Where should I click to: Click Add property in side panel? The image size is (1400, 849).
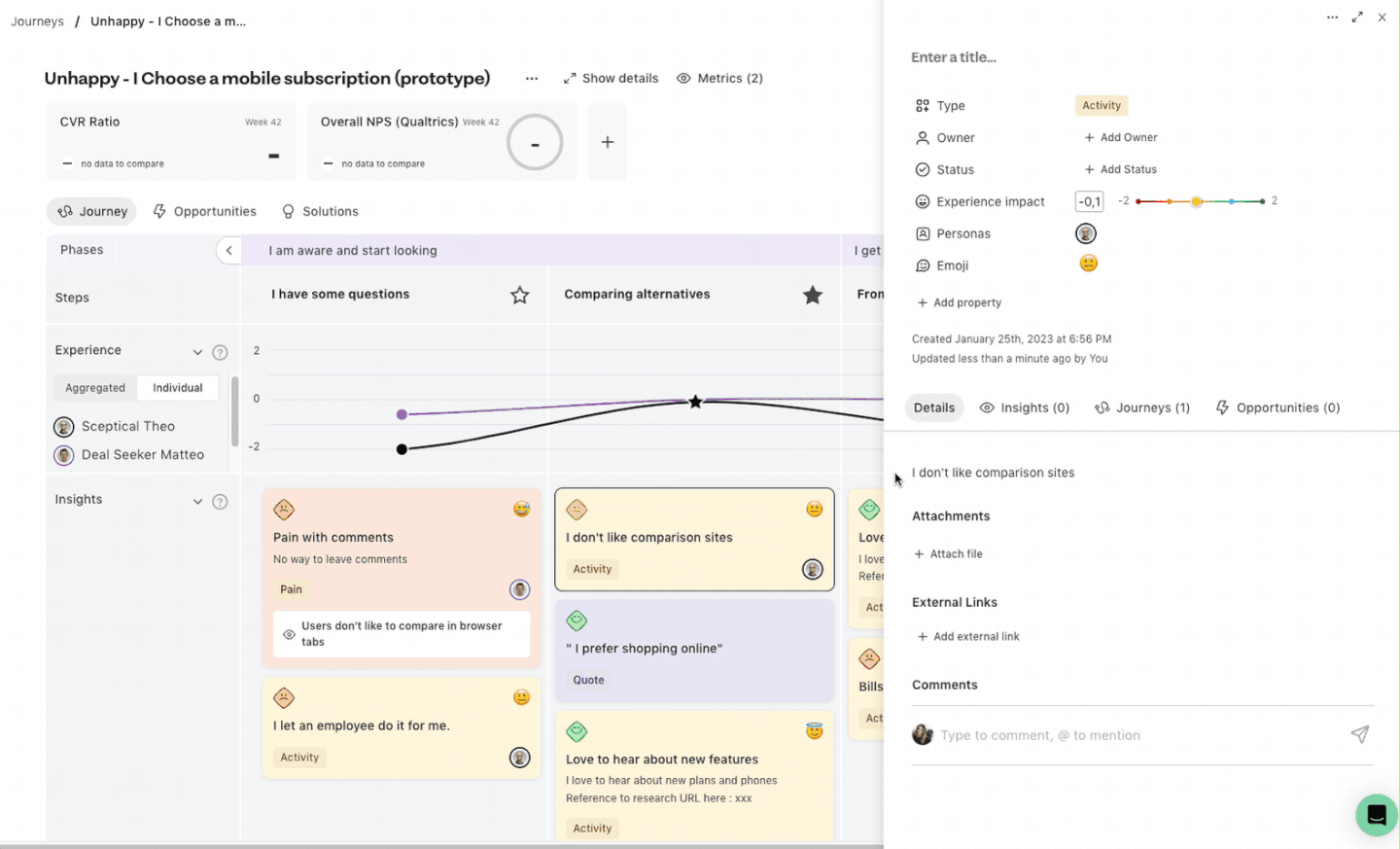(x=959, y=302)
